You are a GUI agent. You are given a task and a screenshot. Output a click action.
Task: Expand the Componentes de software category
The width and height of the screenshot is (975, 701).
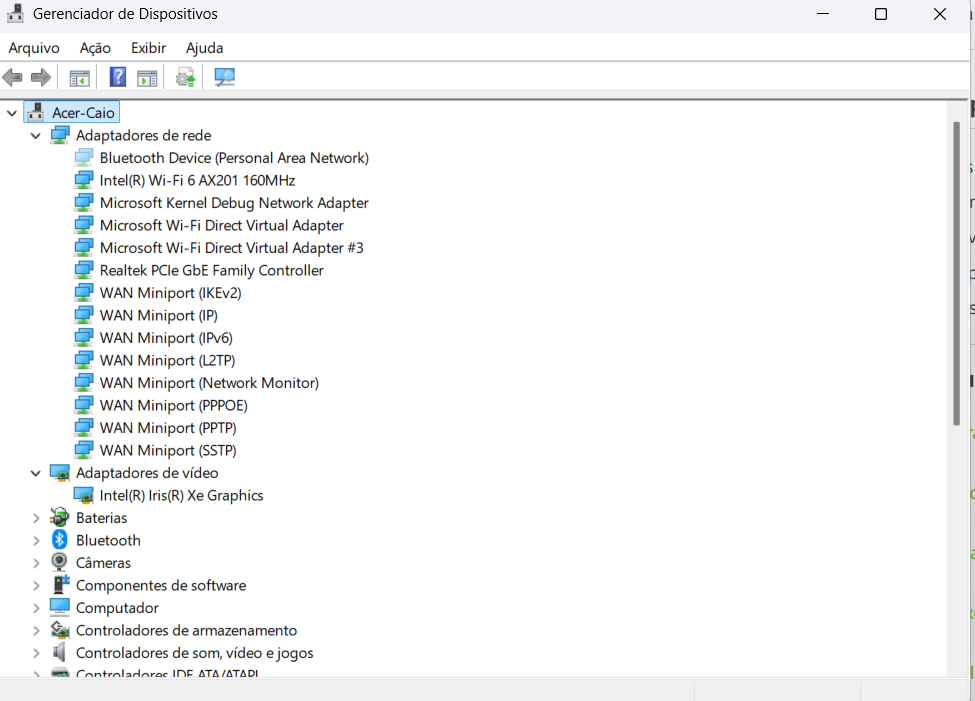tap(36, 585)
